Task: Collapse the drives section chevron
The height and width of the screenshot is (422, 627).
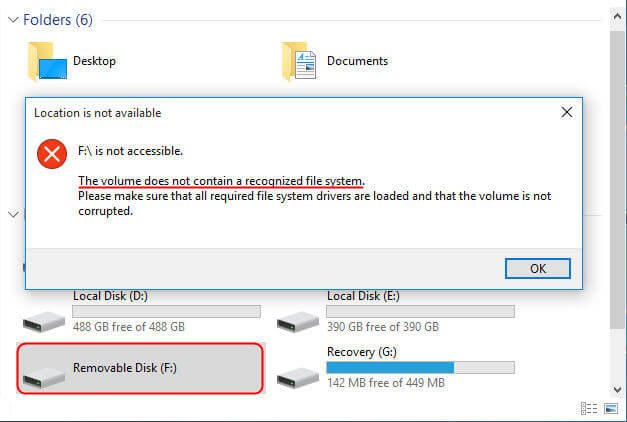Action: [x=12, y=214]
